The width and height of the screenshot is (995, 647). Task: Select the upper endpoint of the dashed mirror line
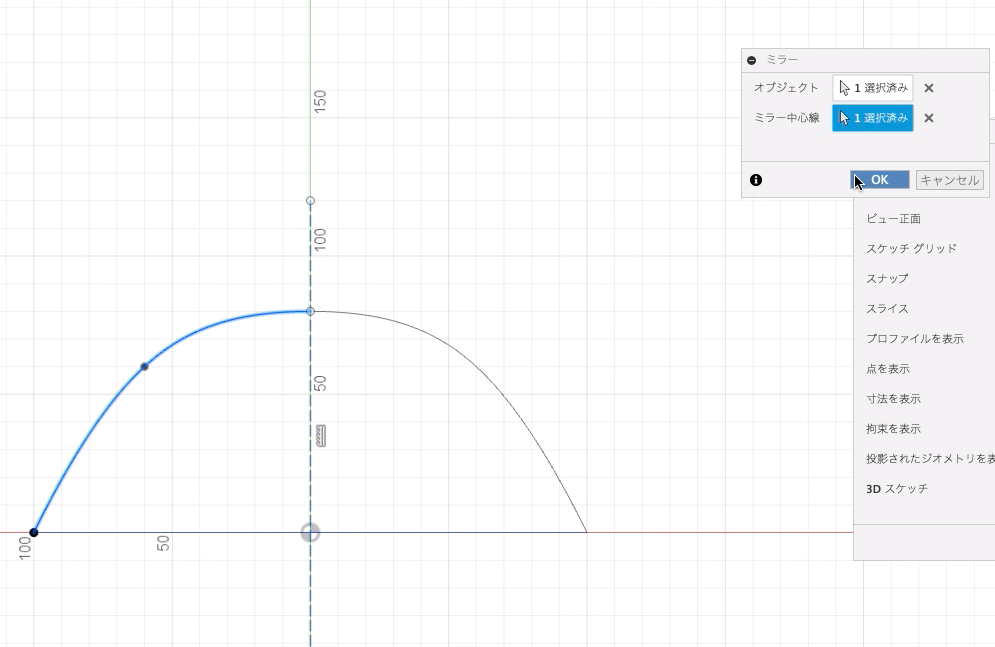point(310,201)
